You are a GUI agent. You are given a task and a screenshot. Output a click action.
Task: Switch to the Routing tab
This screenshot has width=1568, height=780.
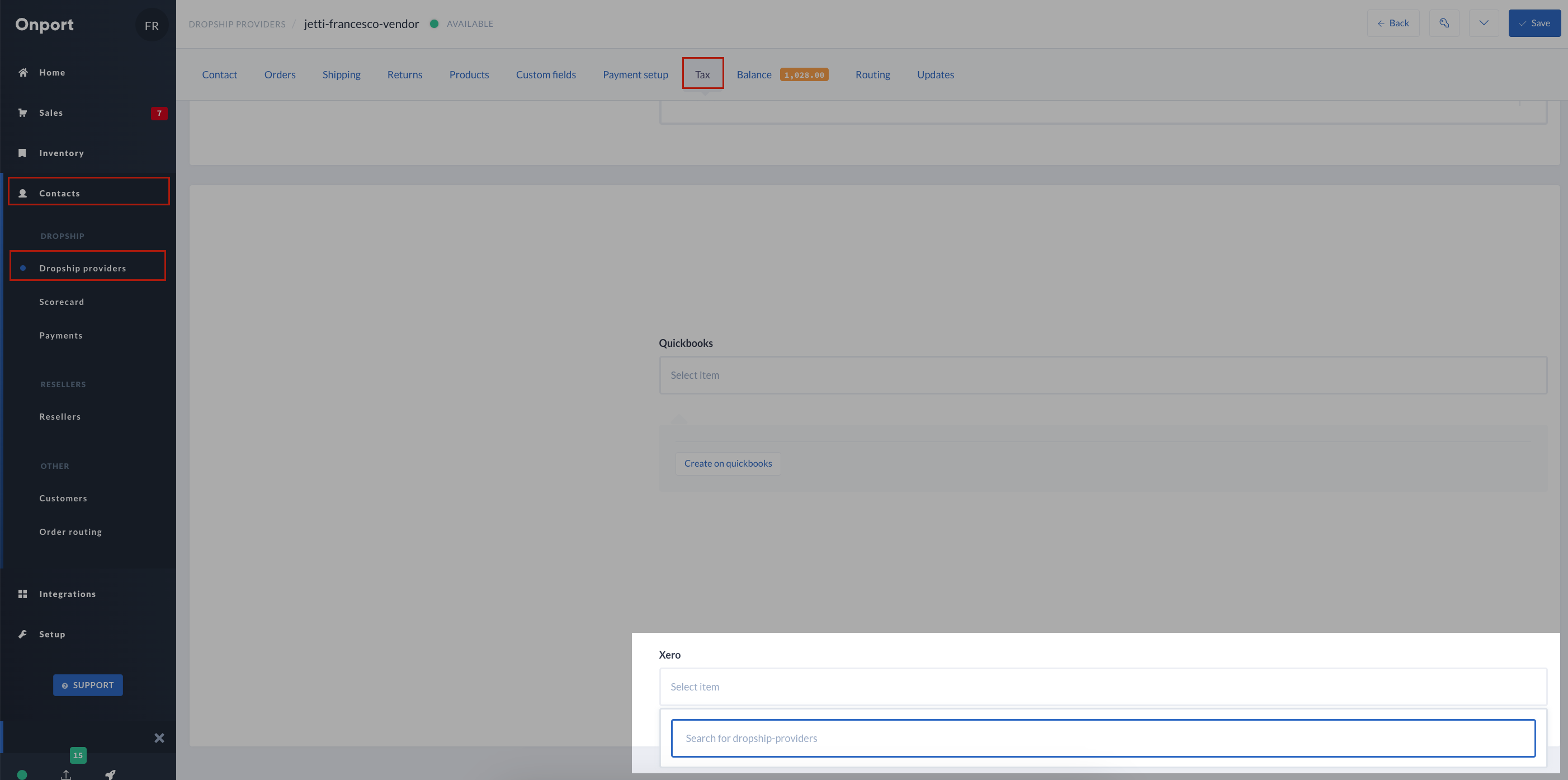click(873, 74)
